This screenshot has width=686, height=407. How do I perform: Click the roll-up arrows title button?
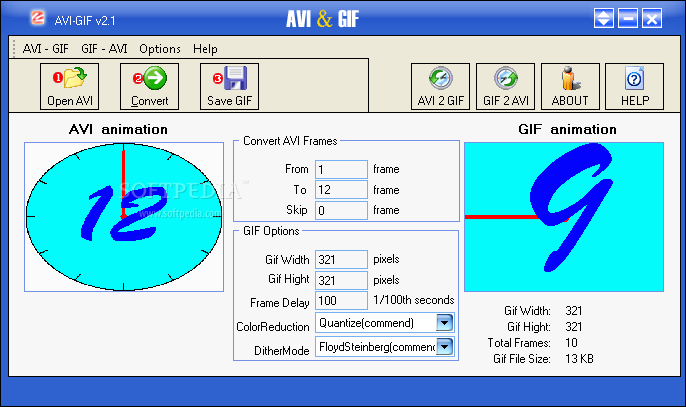tap(603, 19)
